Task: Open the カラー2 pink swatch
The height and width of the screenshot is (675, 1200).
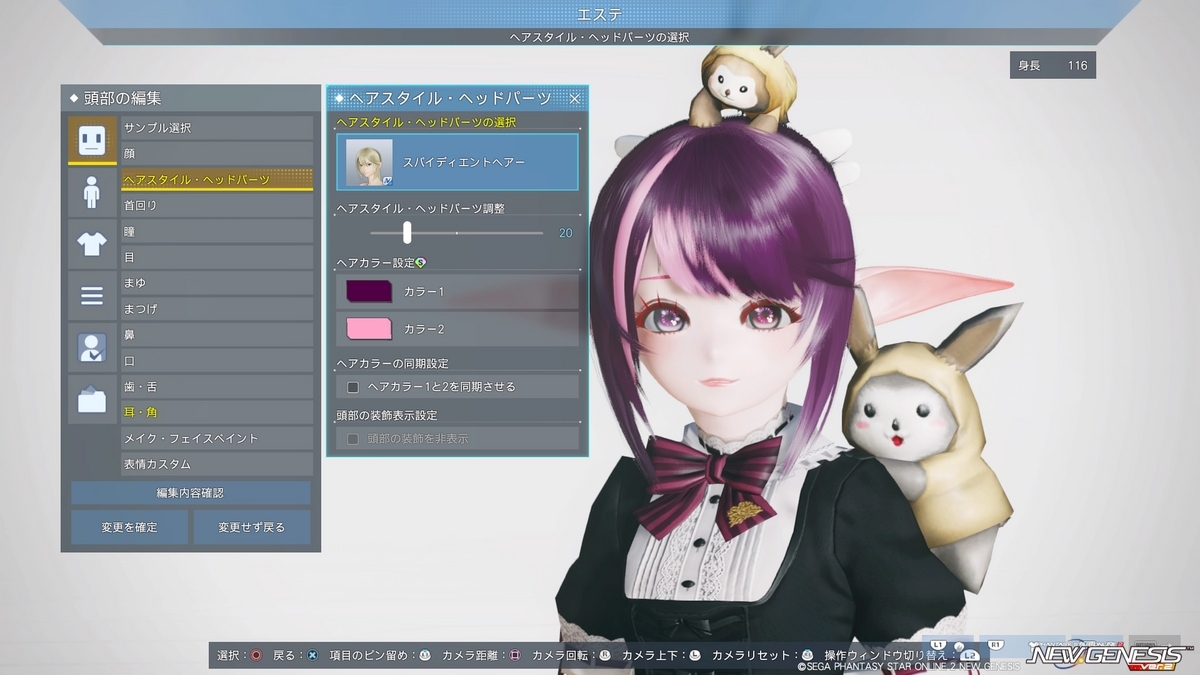Action: tap(369, 328)
